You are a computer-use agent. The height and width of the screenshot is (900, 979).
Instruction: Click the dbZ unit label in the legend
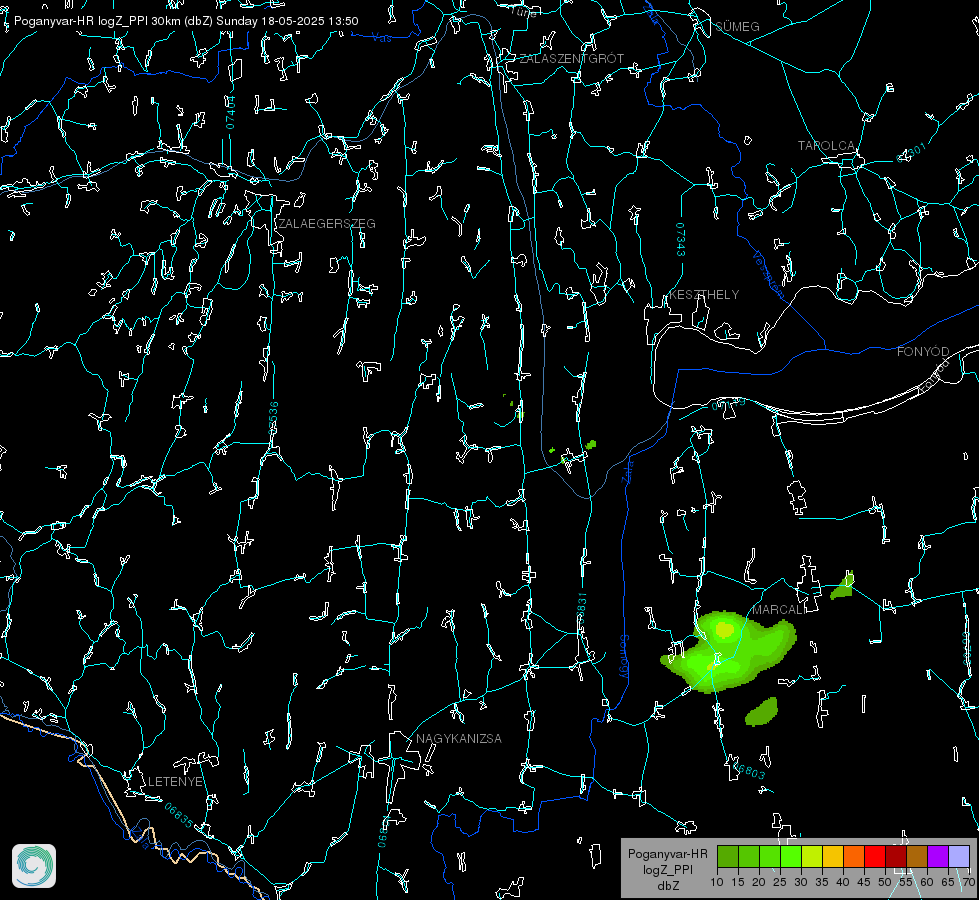tap(667, 886)
